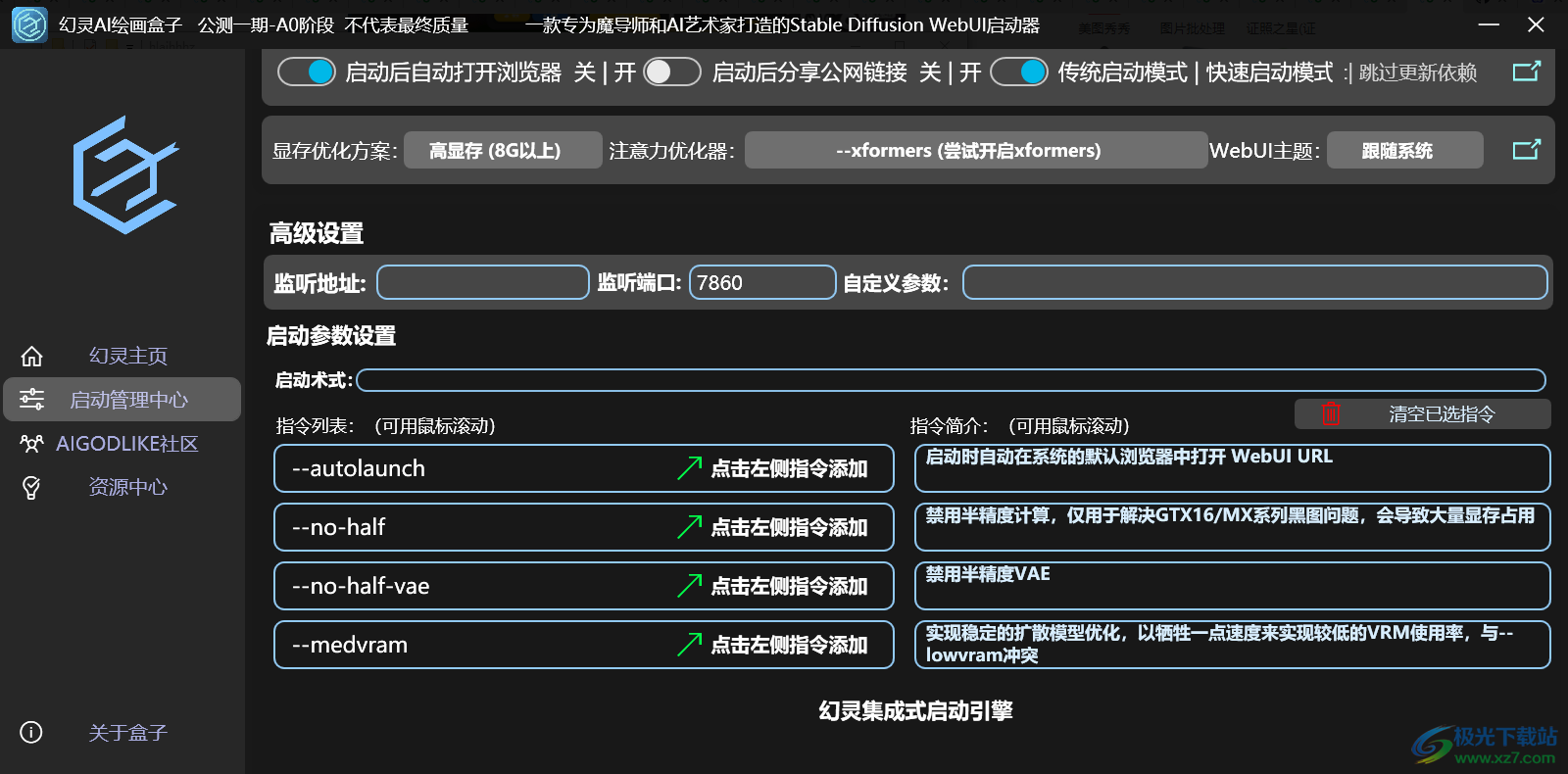Click description starting 实现稳定的扩散模型优化
The height and width of the screenshot is (774, 1568).
click(1233, 645)
